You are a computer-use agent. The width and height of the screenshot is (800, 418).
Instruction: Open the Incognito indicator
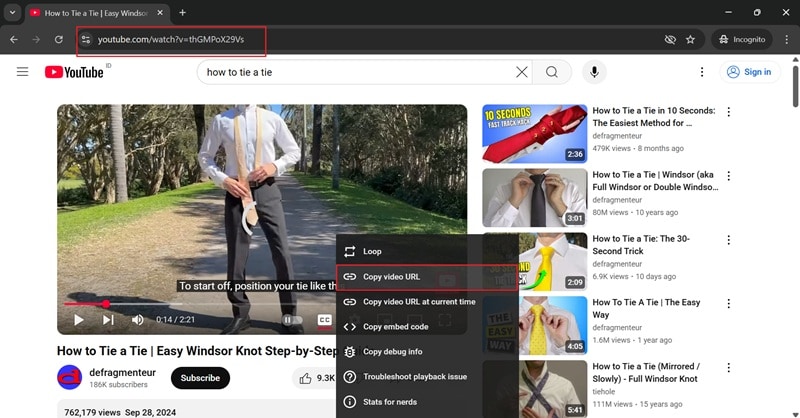pyautogui.click(x=742, y=39)
